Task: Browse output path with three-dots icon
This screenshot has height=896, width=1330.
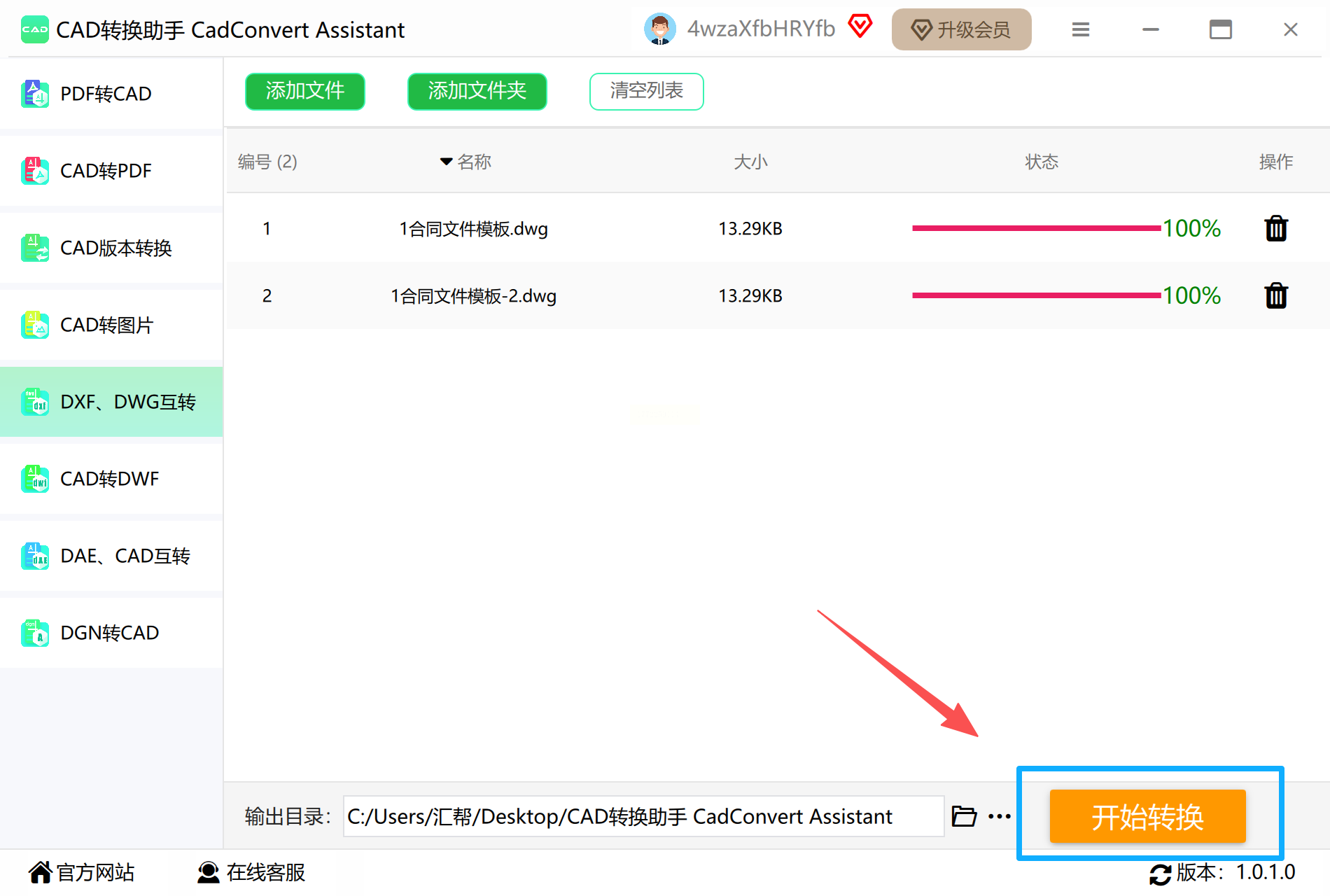Action: coord(1000,816)
